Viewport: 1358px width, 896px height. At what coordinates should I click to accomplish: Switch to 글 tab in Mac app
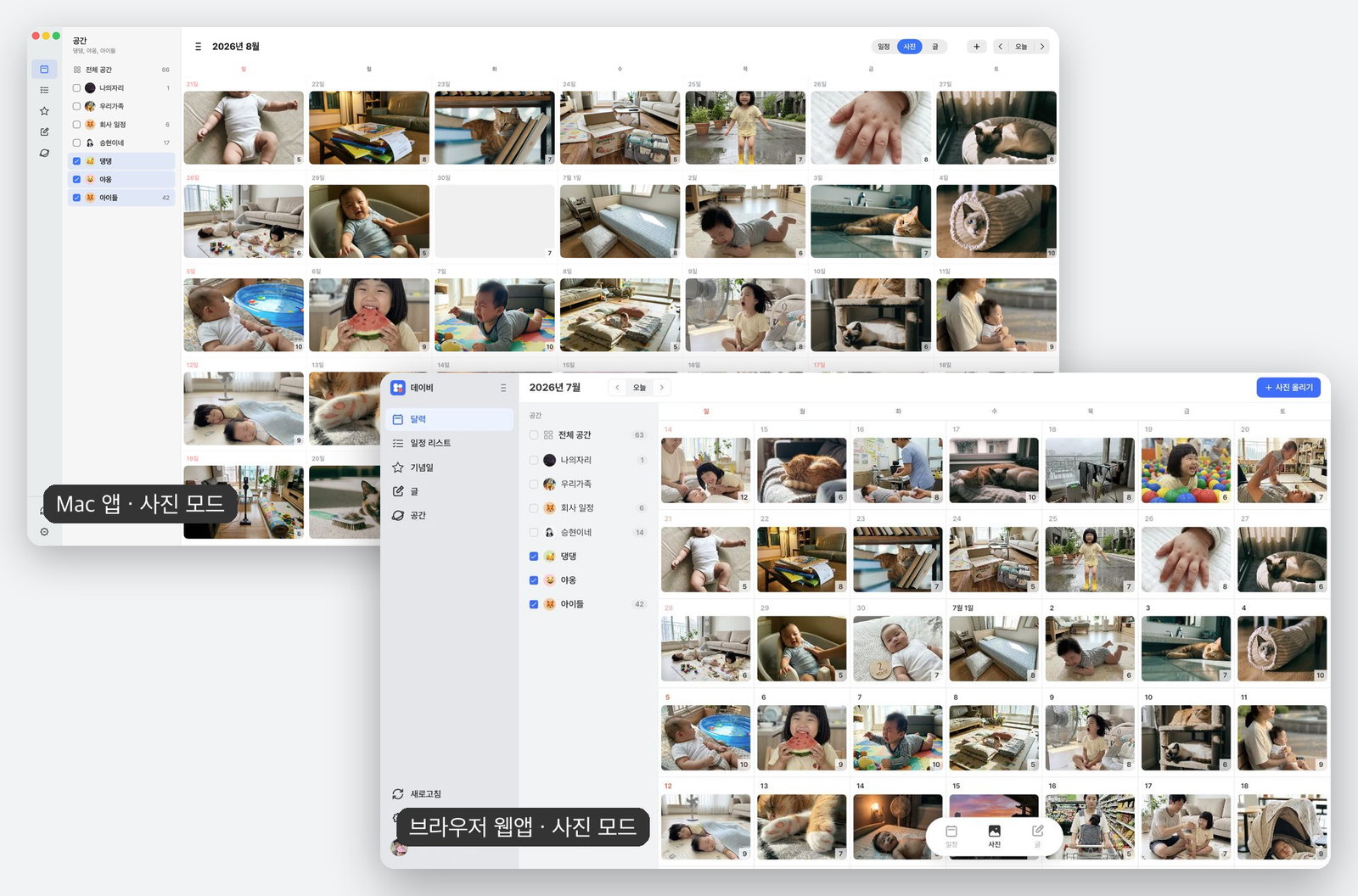[x=934, y=47]
